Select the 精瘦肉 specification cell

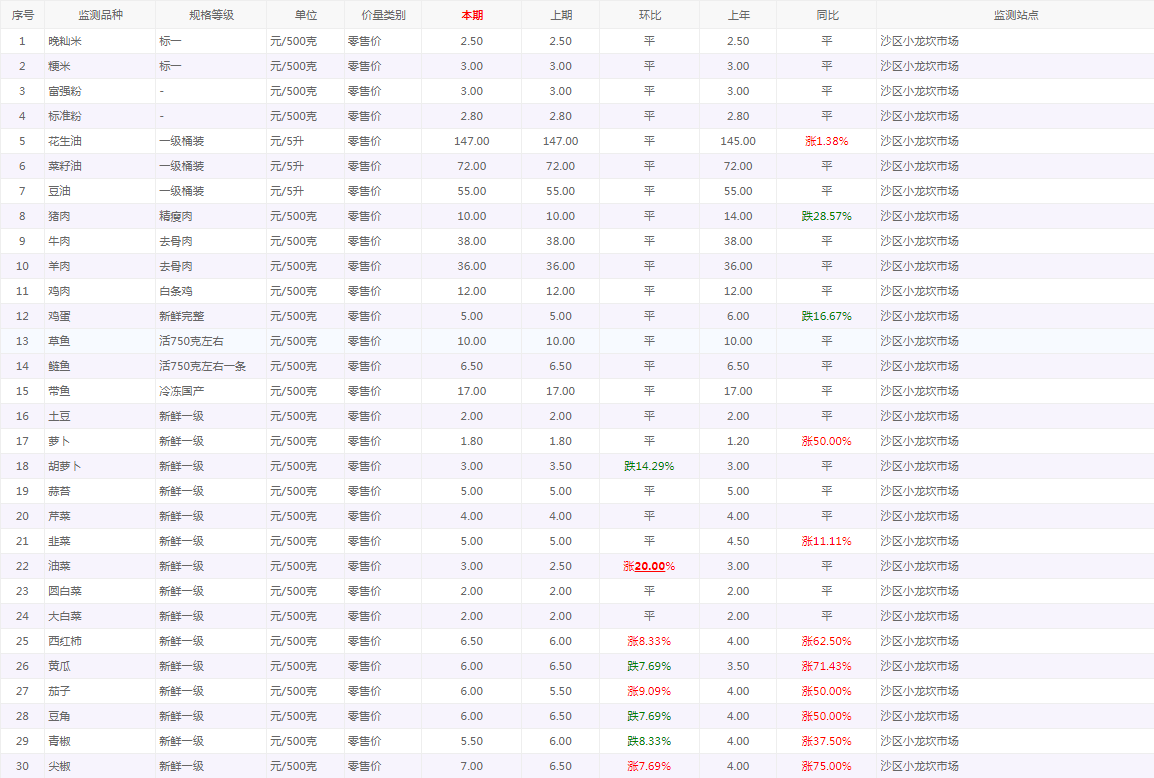point(176,216)
